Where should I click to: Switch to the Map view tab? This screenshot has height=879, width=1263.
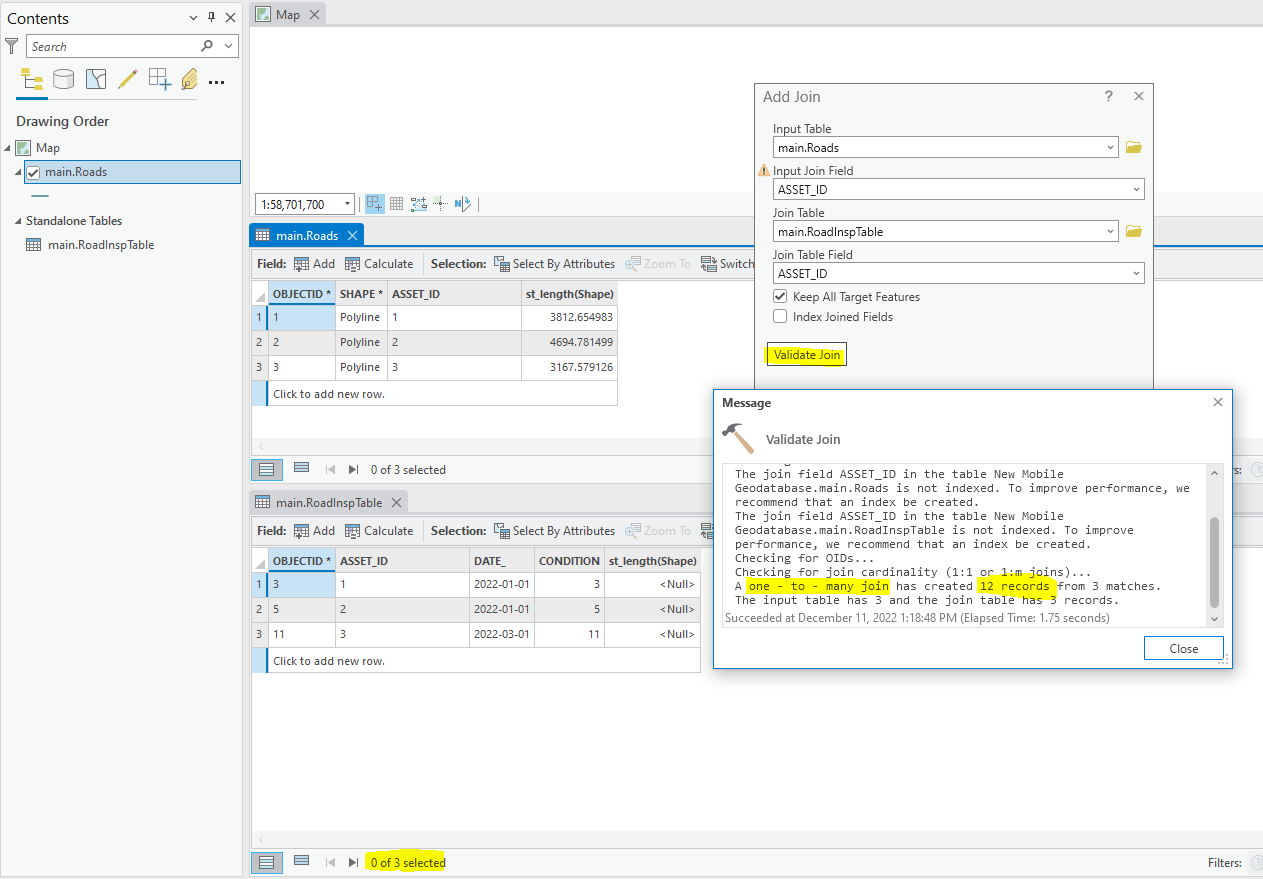pos(288,15)
